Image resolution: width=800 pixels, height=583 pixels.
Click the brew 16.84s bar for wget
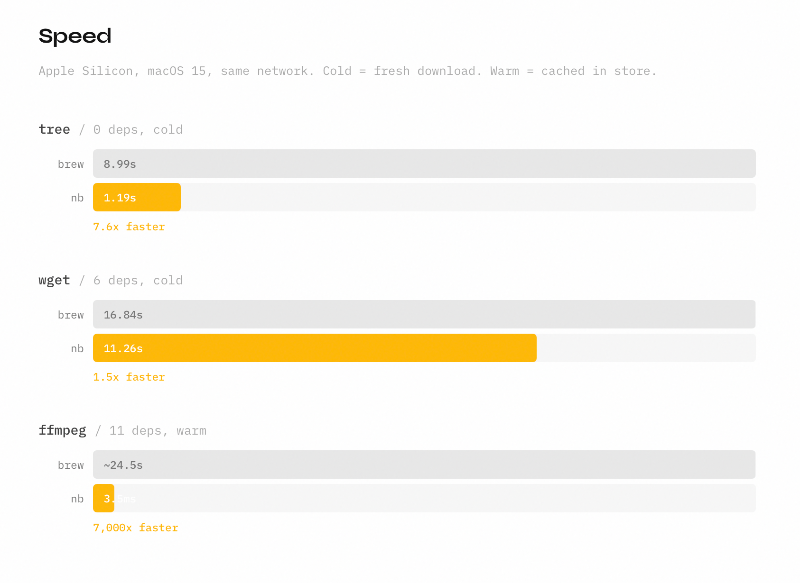tap(424, 314)
